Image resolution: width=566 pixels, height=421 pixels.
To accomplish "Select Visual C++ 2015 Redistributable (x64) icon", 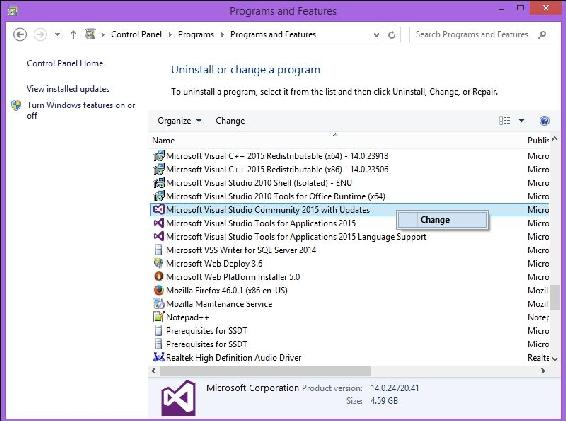I will tap(159, 156).
